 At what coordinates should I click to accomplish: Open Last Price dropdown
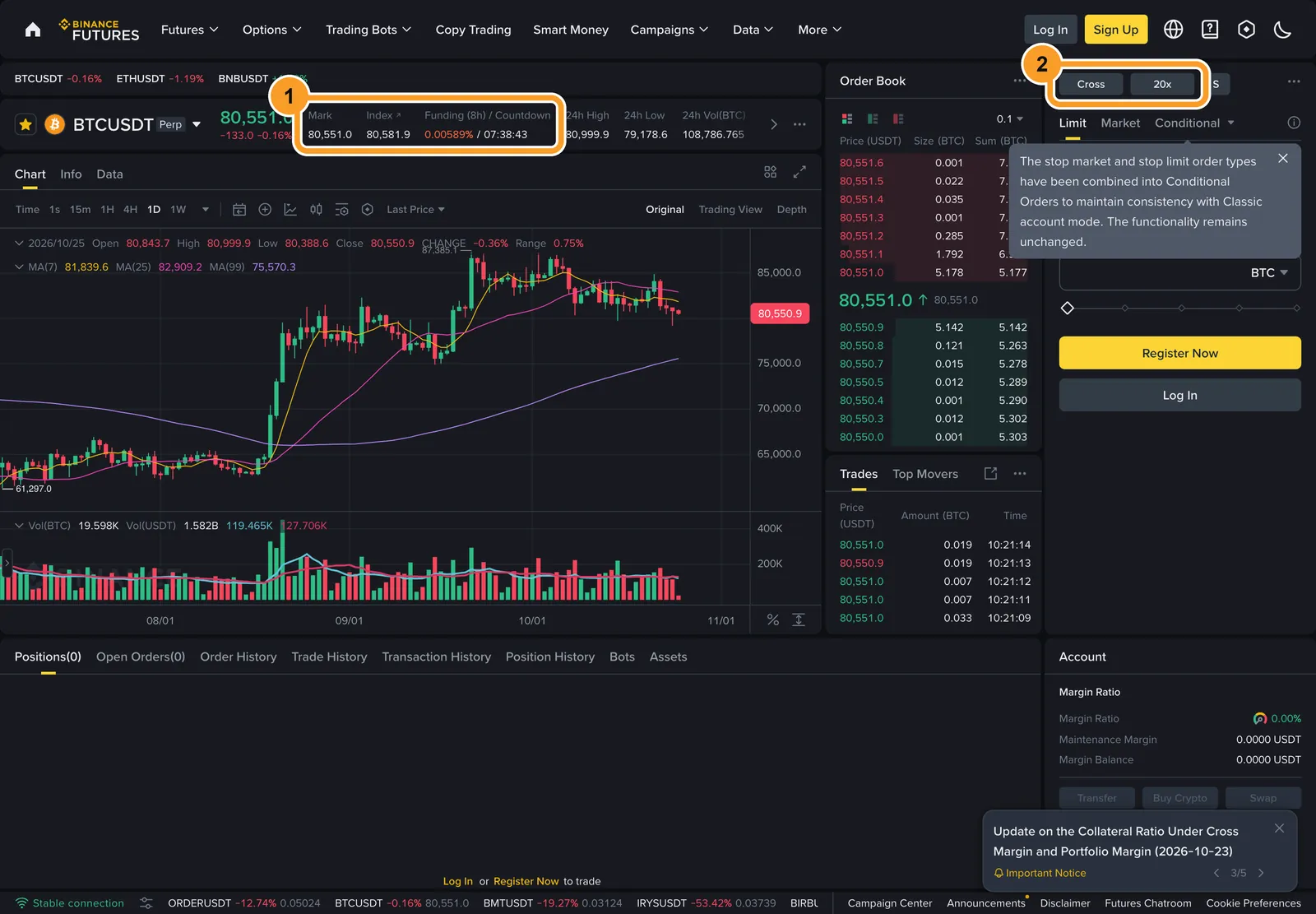pos(415,210)
